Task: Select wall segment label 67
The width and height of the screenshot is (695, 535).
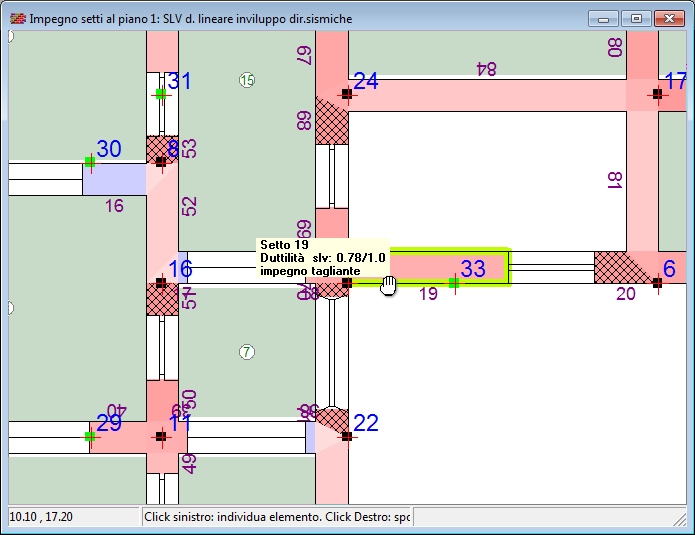Action: (x=305, y=56)
